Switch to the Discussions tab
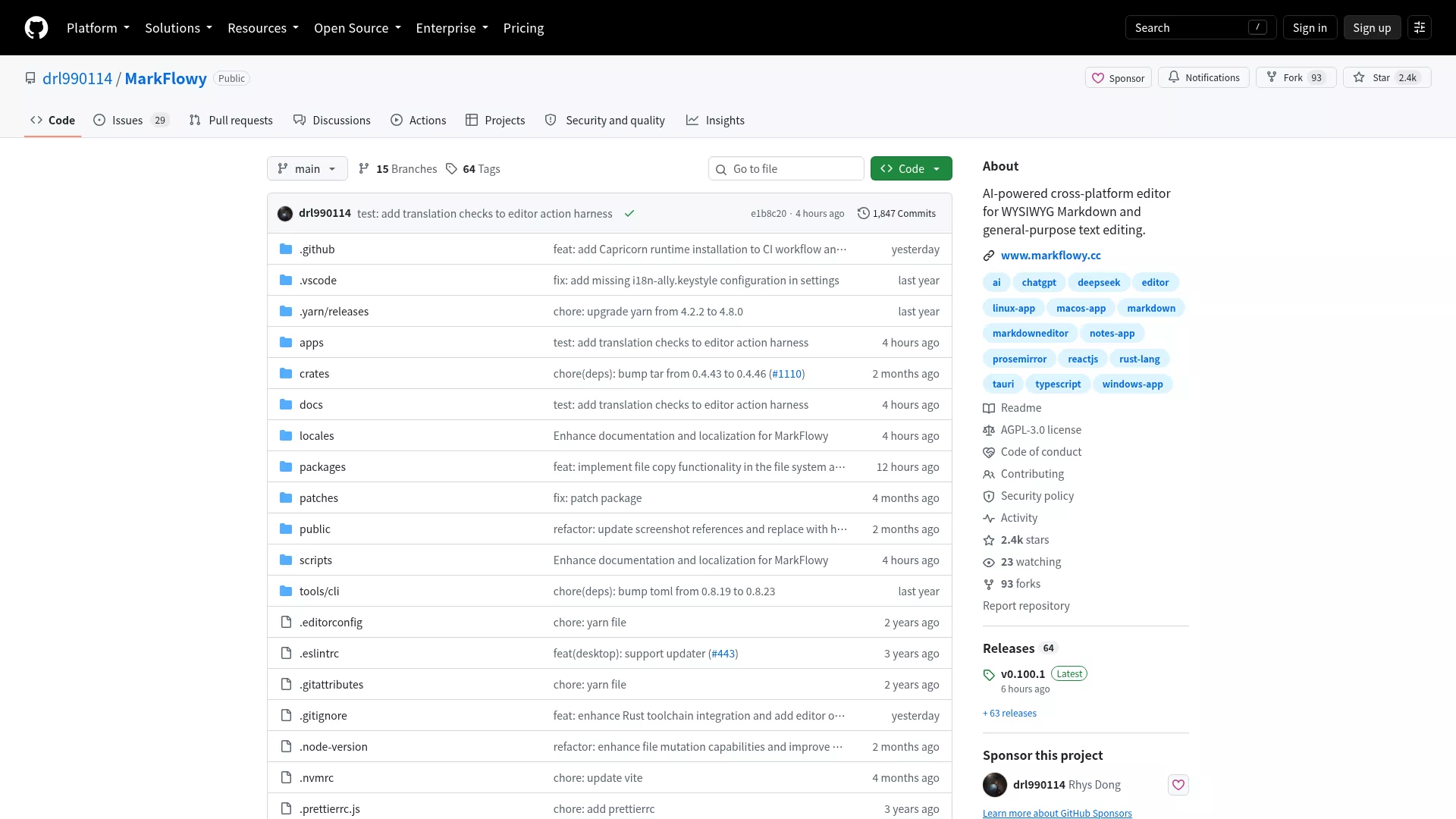Viewport: 1456px width, 819px height. click(332, 120)
